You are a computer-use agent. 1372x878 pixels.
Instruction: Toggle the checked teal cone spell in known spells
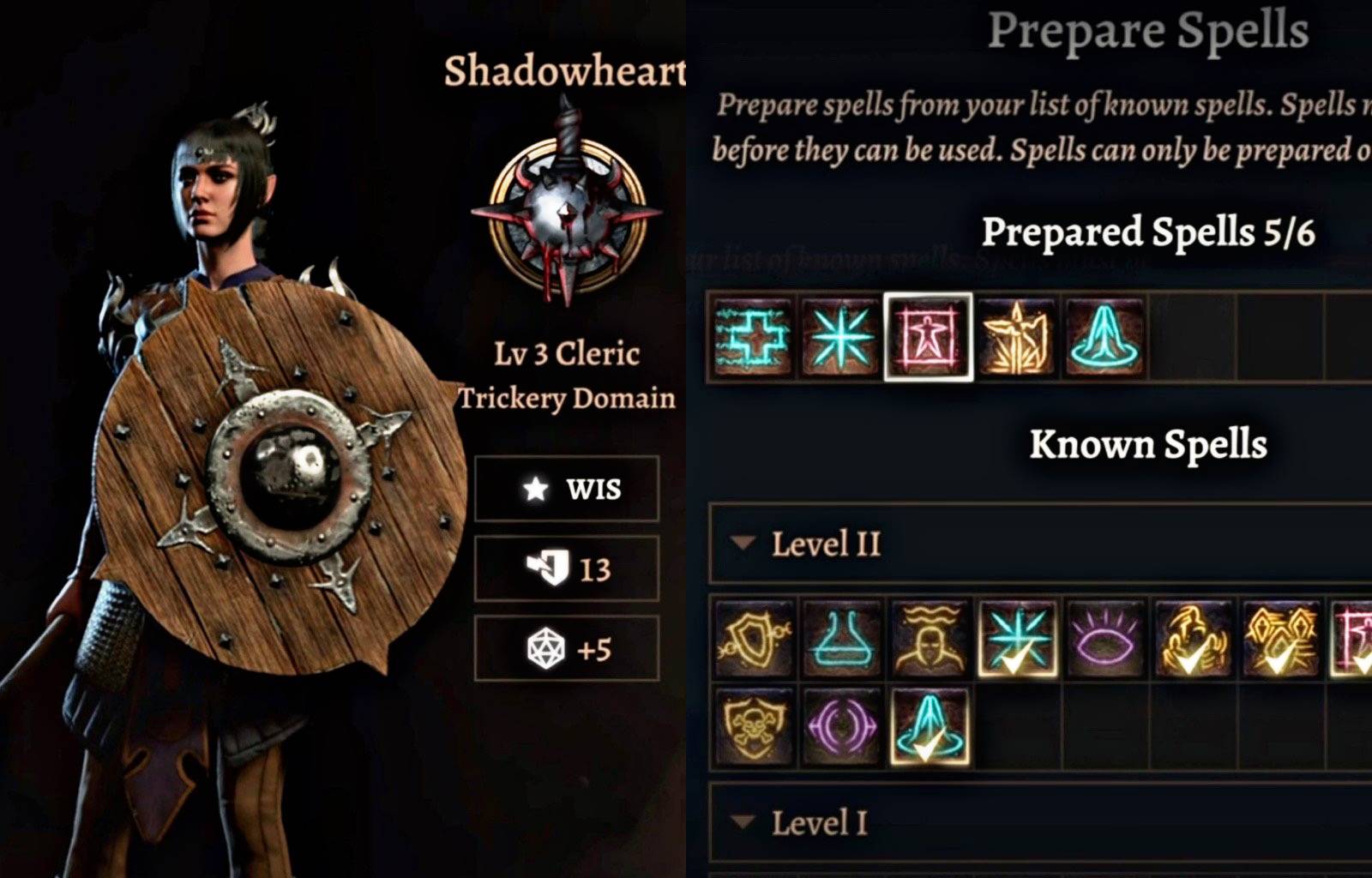(930, 727)
